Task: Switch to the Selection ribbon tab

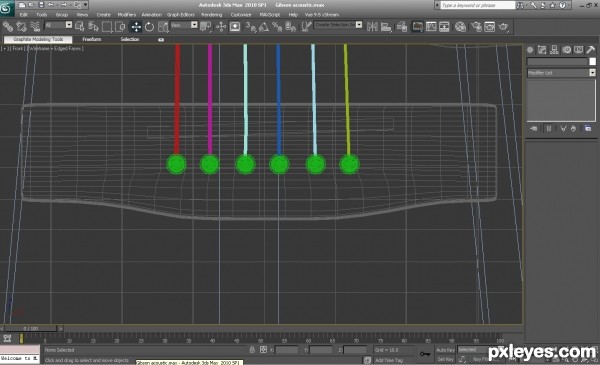Action: pyautogui.click(x=130, y=39)
